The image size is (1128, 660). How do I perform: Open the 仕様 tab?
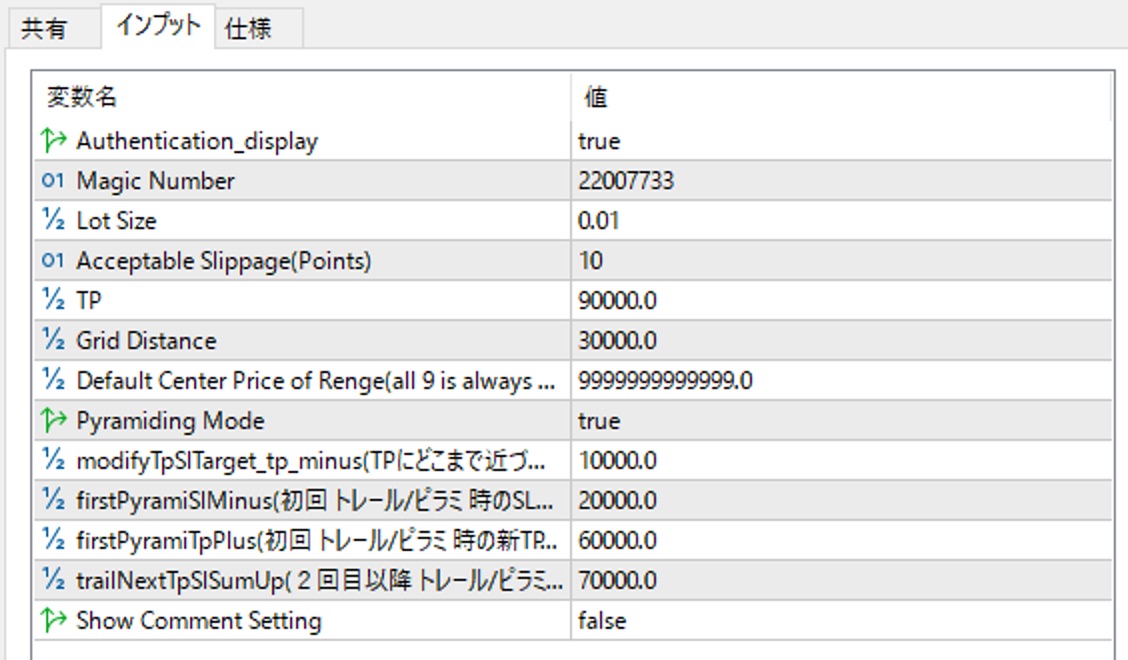point(248,29)
